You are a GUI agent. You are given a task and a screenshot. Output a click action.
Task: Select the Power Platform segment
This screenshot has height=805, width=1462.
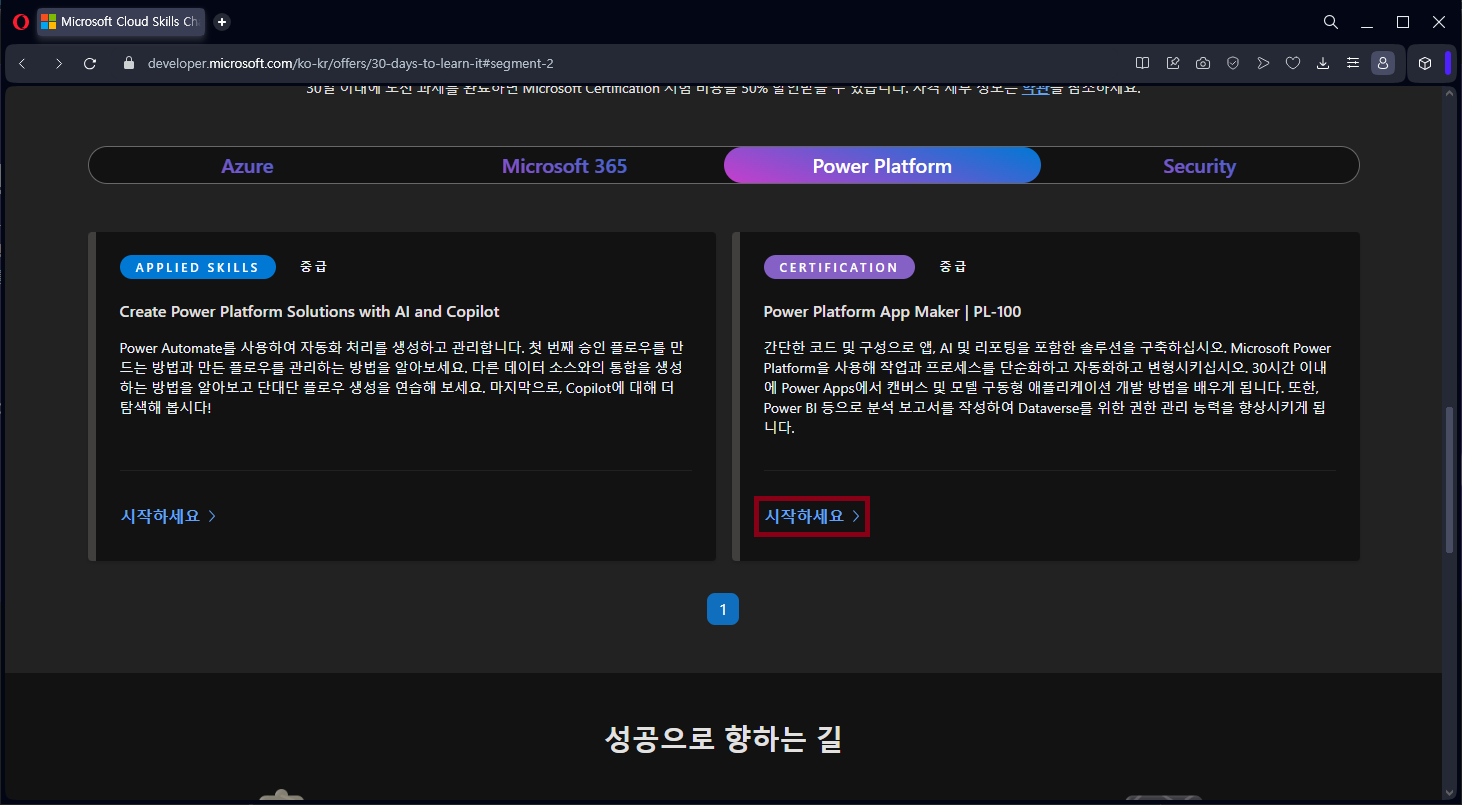(x=881, y=165)
